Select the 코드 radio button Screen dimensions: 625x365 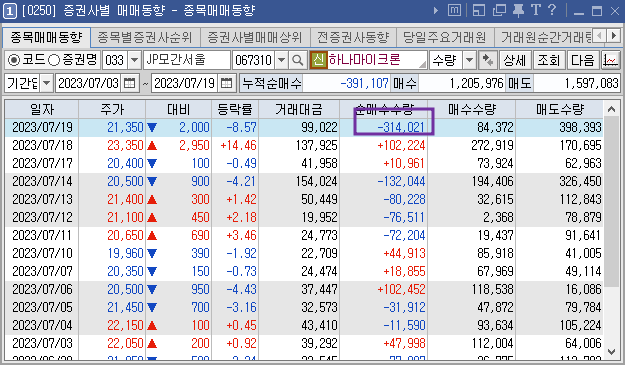(x=14, y=60)
